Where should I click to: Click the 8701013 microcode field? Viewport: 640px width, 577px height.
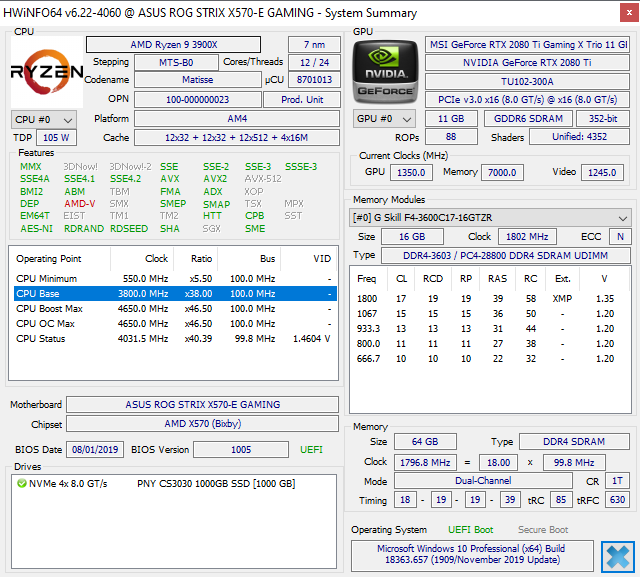point(314,80)
